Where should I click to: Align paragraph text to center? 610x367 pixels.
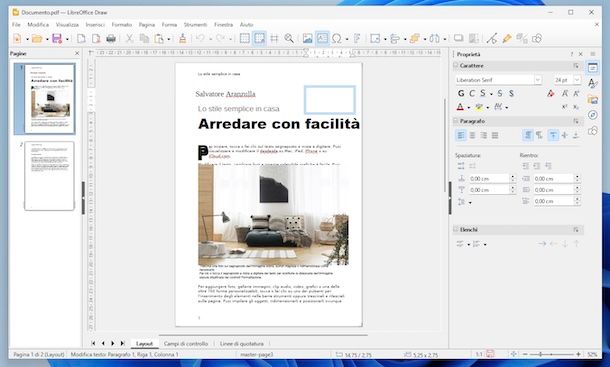(x=472, y=135)
